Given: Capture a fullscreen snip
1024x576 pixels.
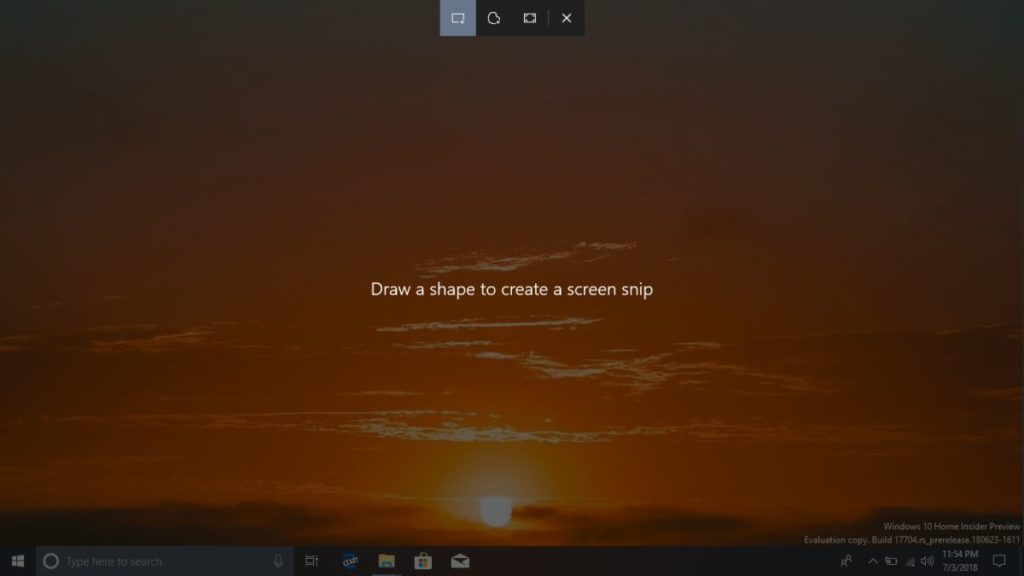Looking at the screenshot, I should (528, 18).
